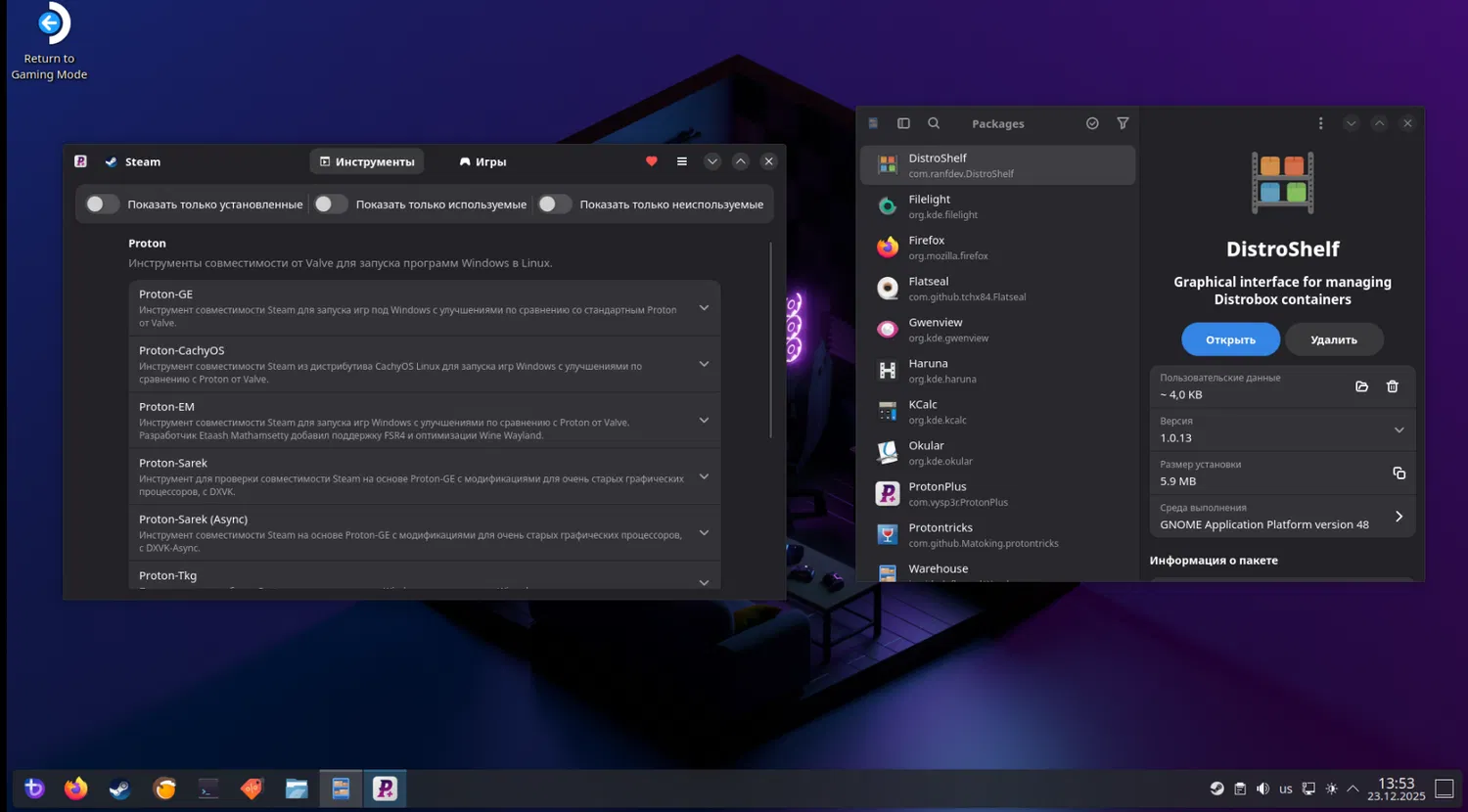Click the ProtonPlus tools list scrollbar
The height and width of the screenshot is (812, 1468).
click(771, 339)
